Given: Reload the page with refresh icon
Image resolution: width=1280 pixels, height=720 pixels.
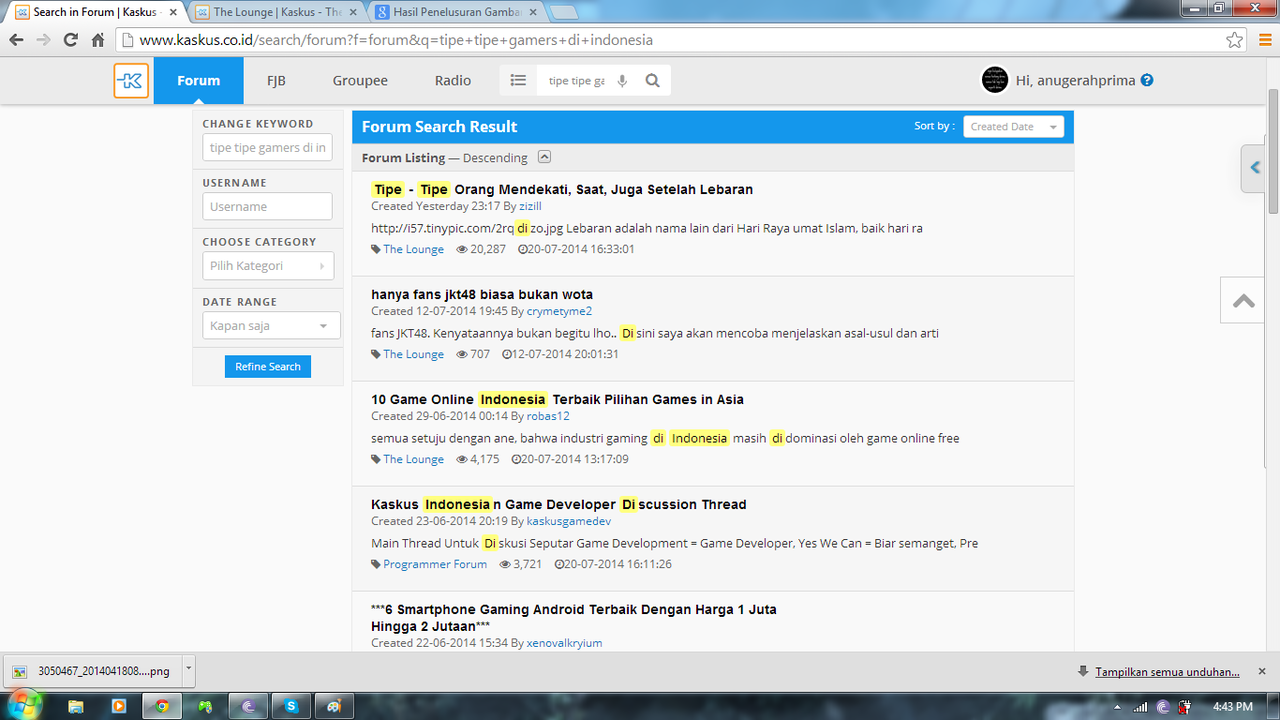Looking at the screenshot, I should click(70, 40).
